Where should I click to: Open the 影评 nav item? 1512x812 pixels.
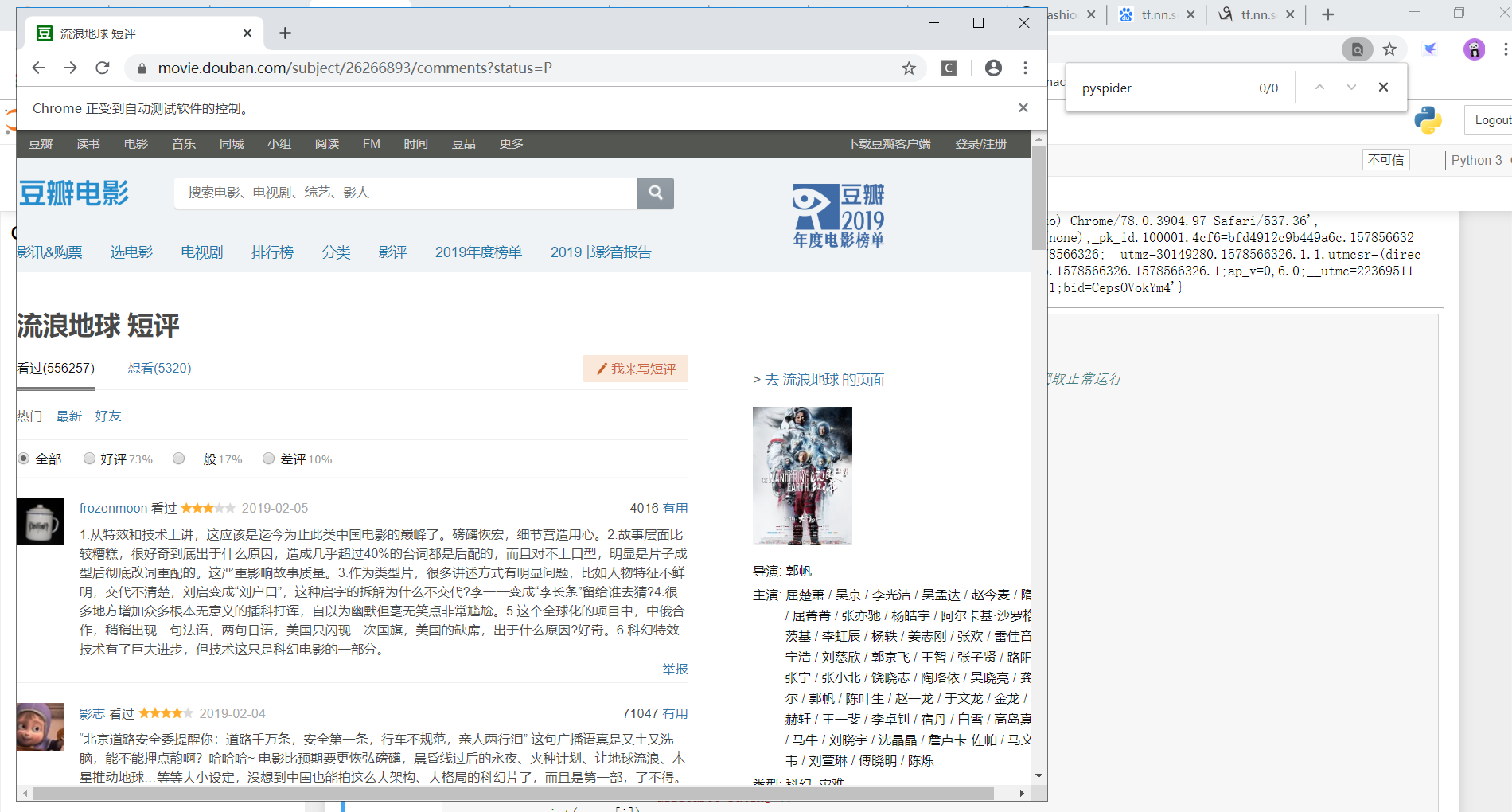tap(392, 252)
